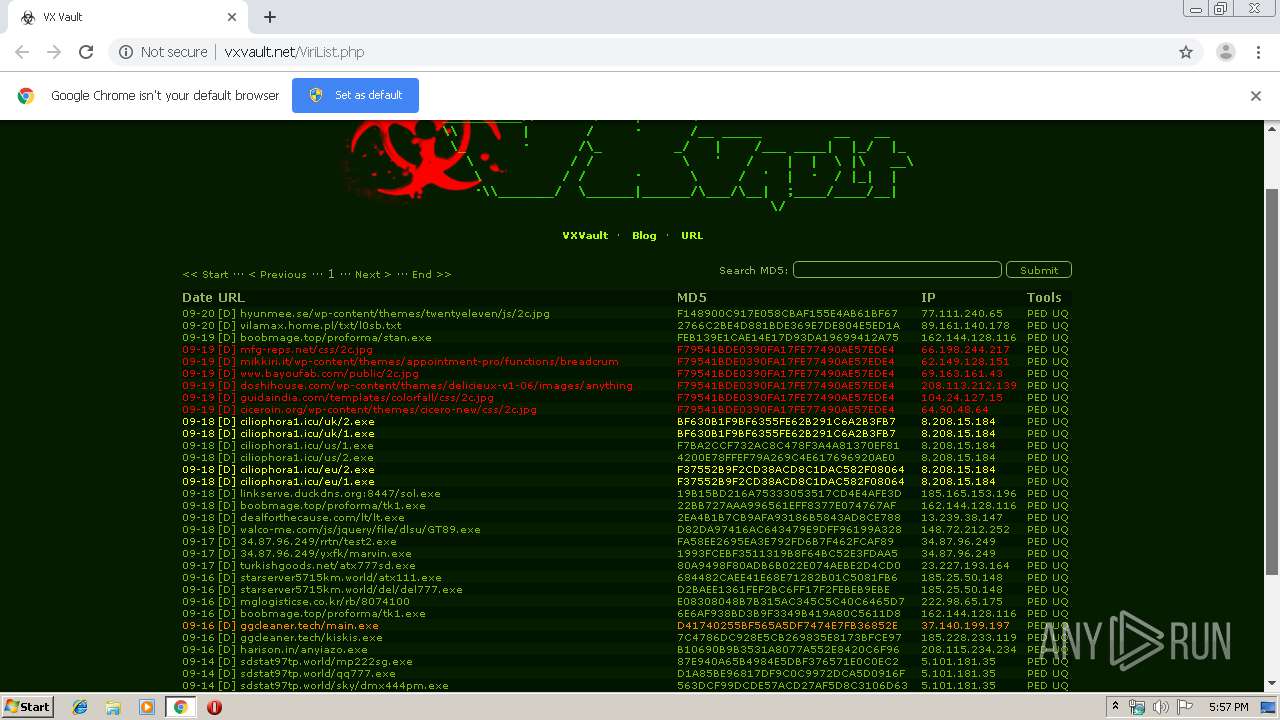Click the [D] link for hyunmee.se row
The image size is (1280, 720).
227,314
